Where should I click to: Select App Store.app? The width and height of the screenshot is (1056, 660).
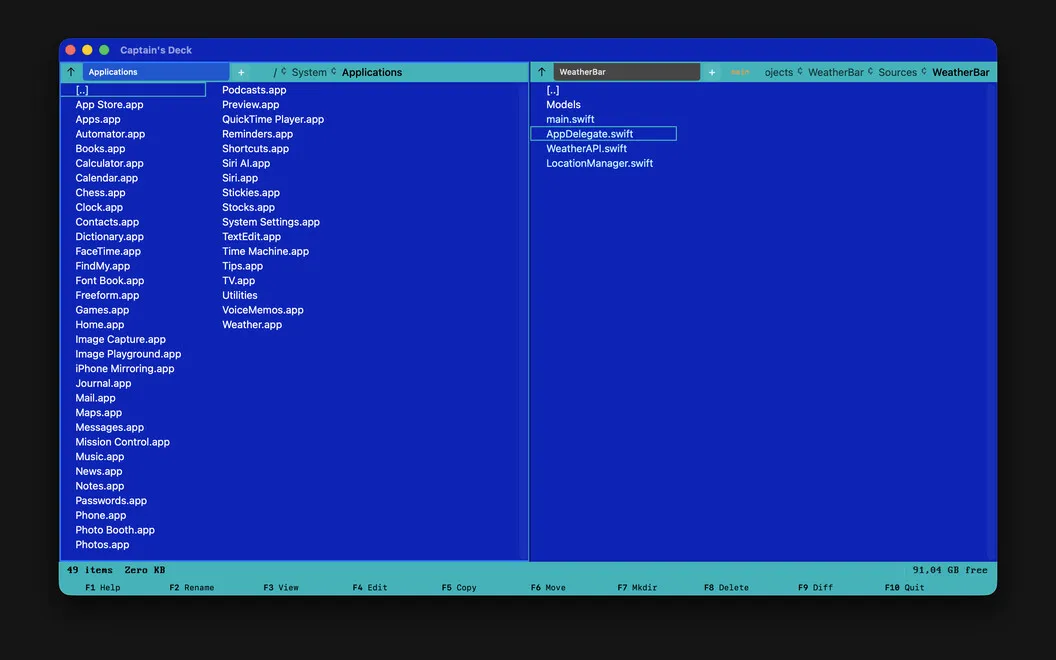109,104
